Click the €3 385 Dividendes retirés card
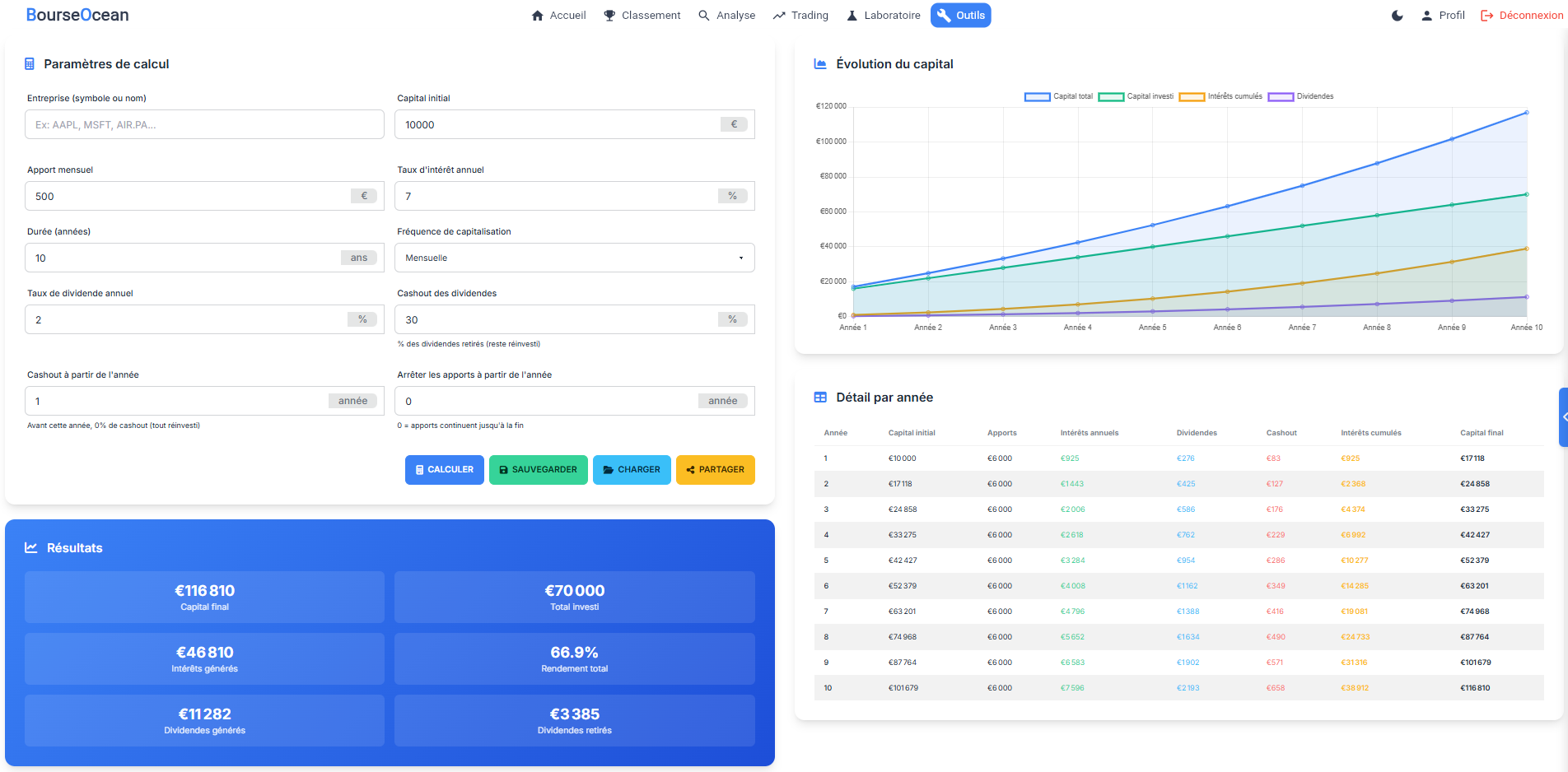 pyautogui.click(x=575, y=720)
